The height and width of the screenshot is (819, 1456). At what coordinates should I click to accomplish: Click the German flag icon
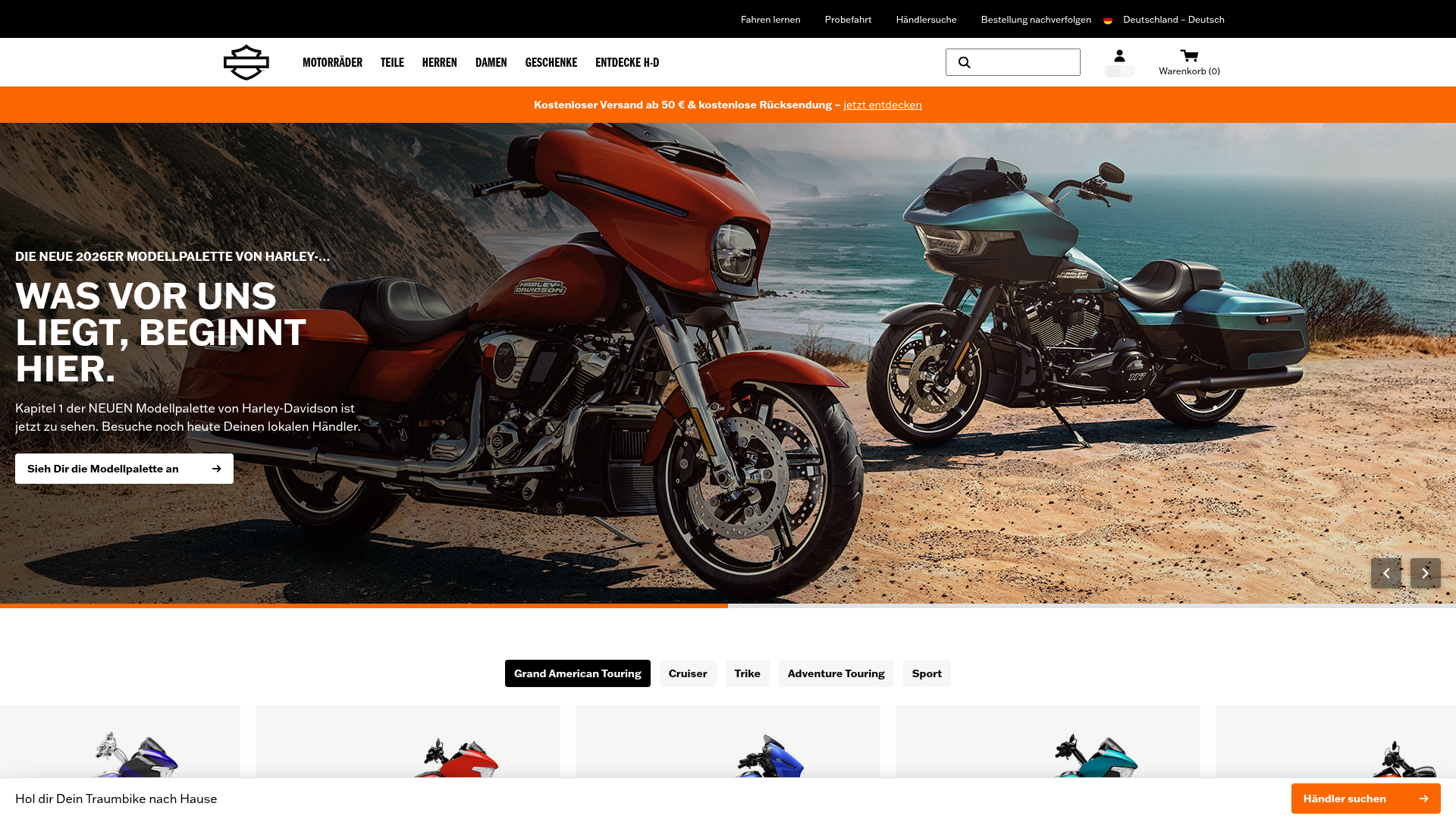tap(1108, 20)
